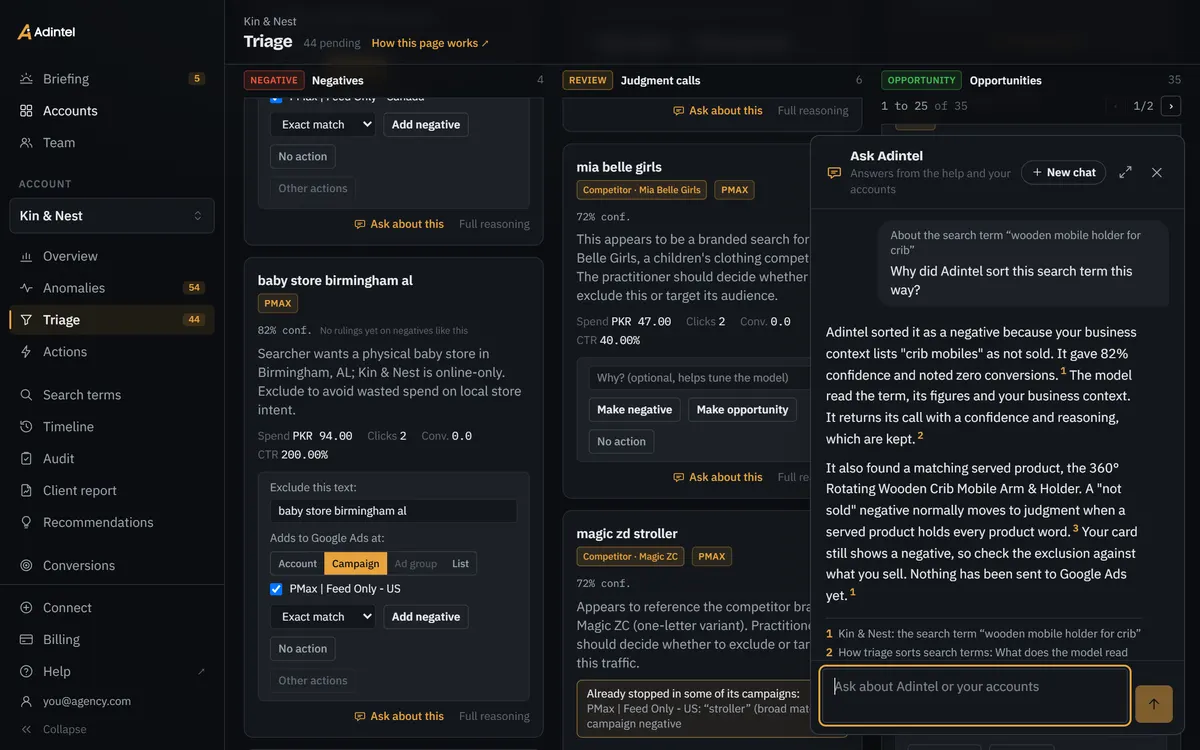
Task: Send the Ask Adintel message
Action: 1154,704
